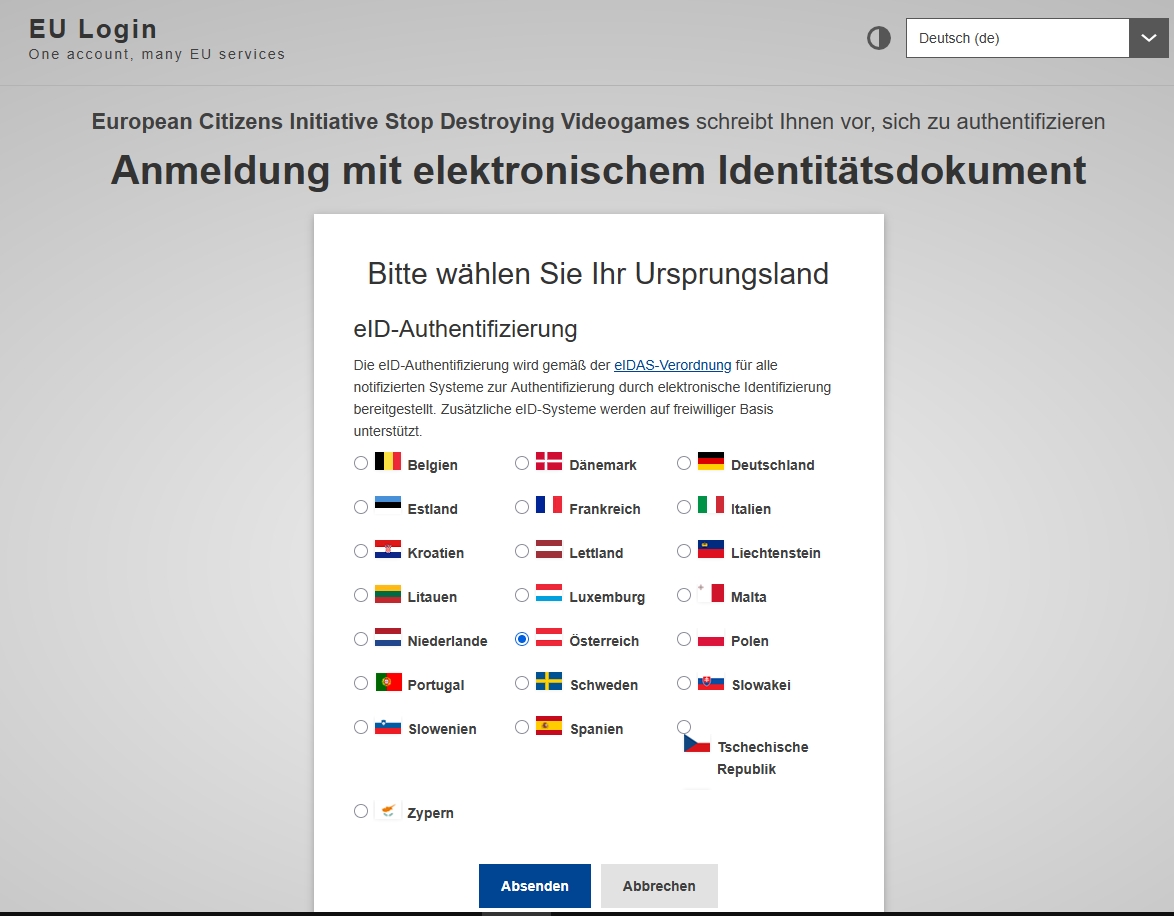The image size is (1174, 916).
Task: Click the Sweden flag icon
Action: [x=549, y=681]
